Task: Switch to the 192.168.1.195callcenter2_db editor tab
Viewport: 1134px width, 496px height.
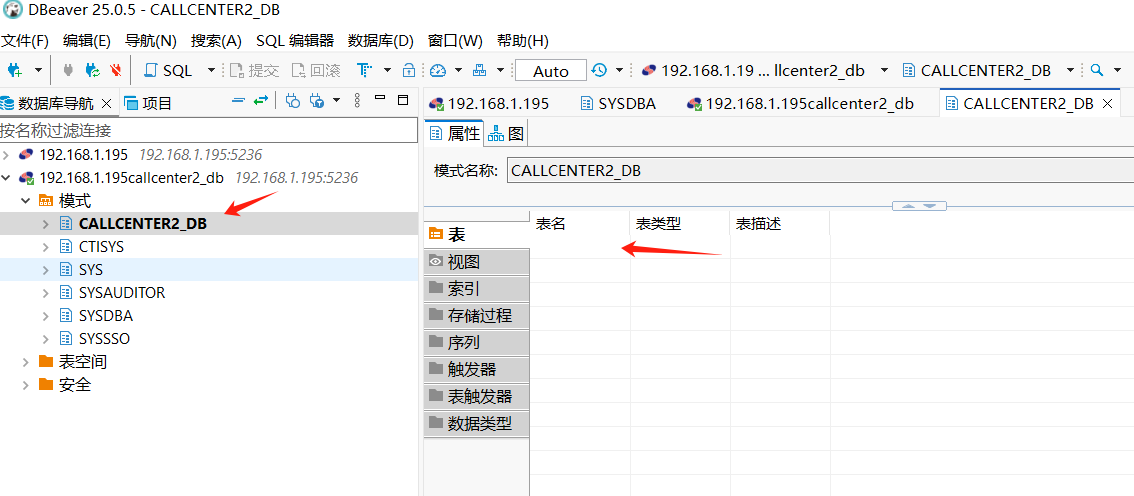Action: pyautogui.click(x=801, y=103)
